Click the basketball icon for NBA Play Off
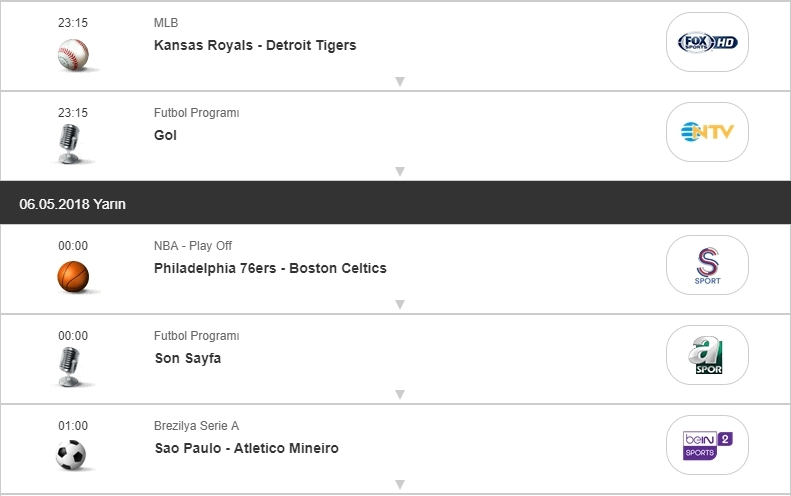Viewport: 791px width, 496px height. pos(73,276)
